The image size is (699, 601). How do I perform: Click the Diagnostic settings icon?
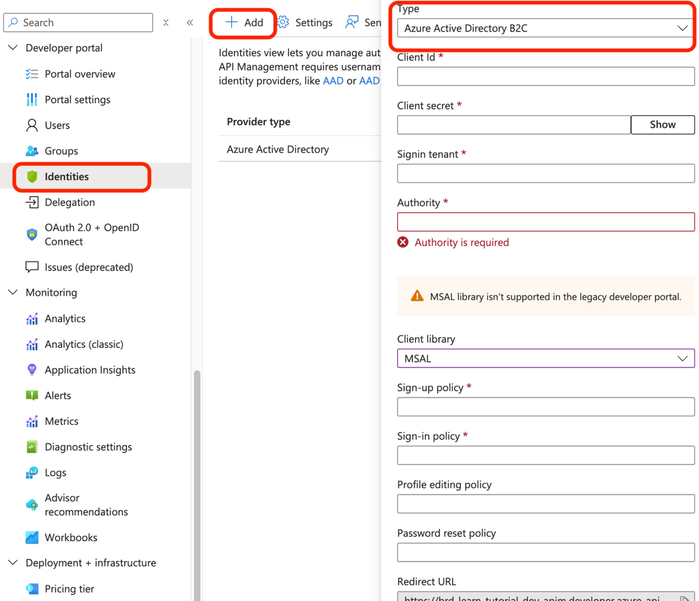click(x=32, y=447)
